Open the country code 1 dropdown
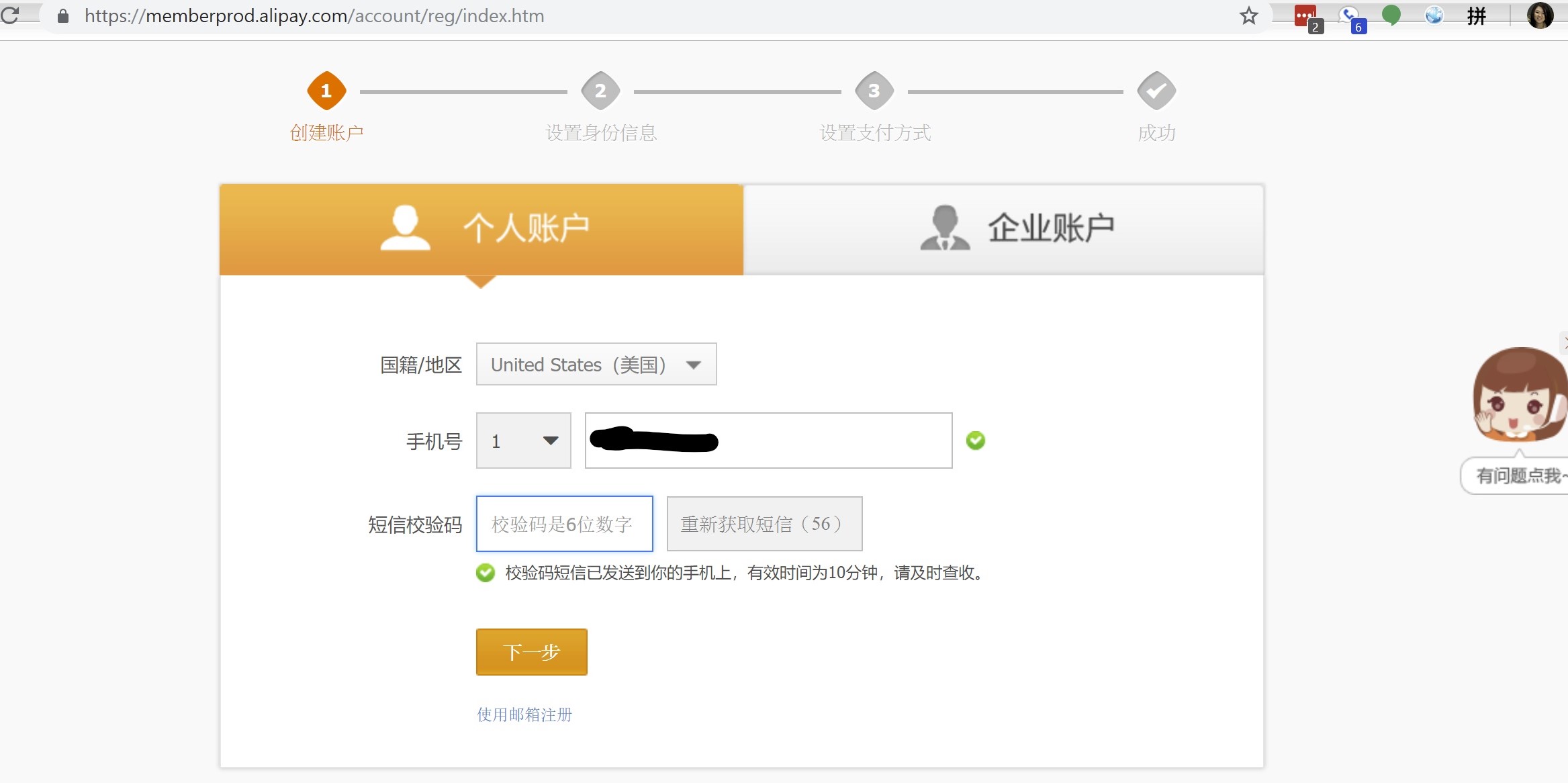This screenshot has height=783, width=1568. 524,441
